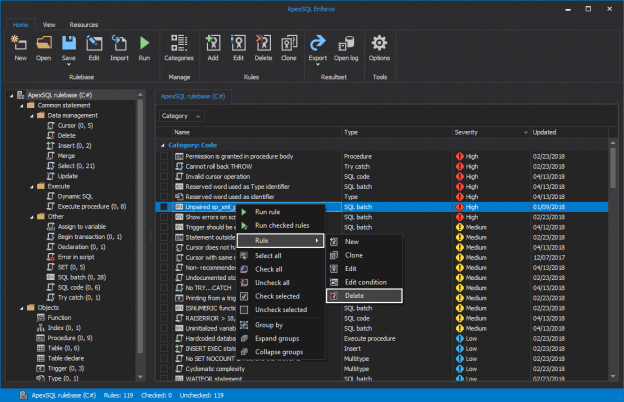Create a New rulebase from the ribbon
The image size is (624, 402).
point(20,47)
